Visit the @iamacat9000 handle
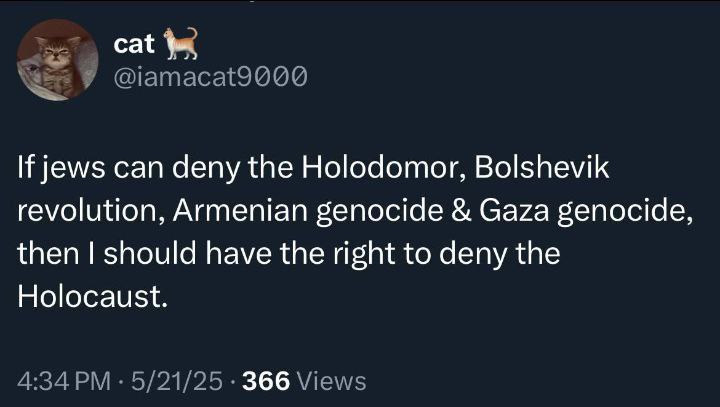Screen dimensions: 720x407 pos(210,76)
